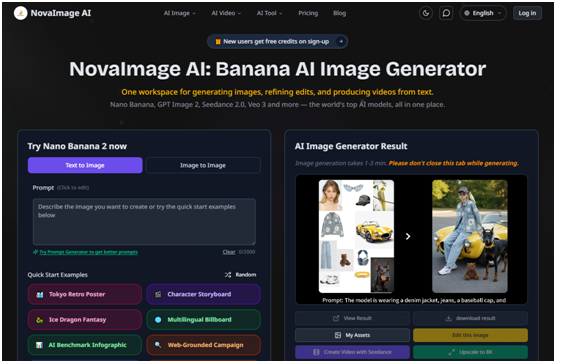Click the My Assets gallery icon
Image resolution: width=562 pixels, height=363 pixels.
[x=338, y=335]
